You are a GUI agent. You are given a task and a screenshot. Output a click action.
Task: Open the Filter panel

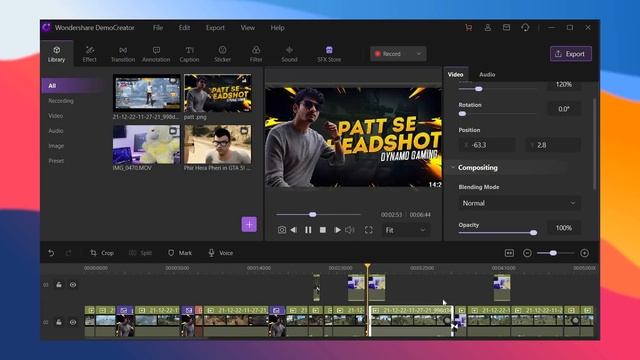pos(256,54)
